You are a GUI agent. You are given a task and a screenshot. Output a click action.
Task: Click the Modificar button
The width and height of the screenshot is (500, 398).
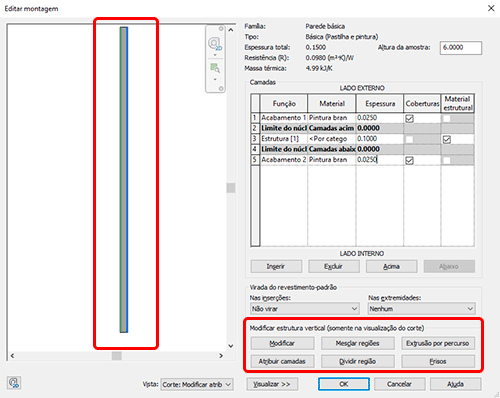point(282,343)
